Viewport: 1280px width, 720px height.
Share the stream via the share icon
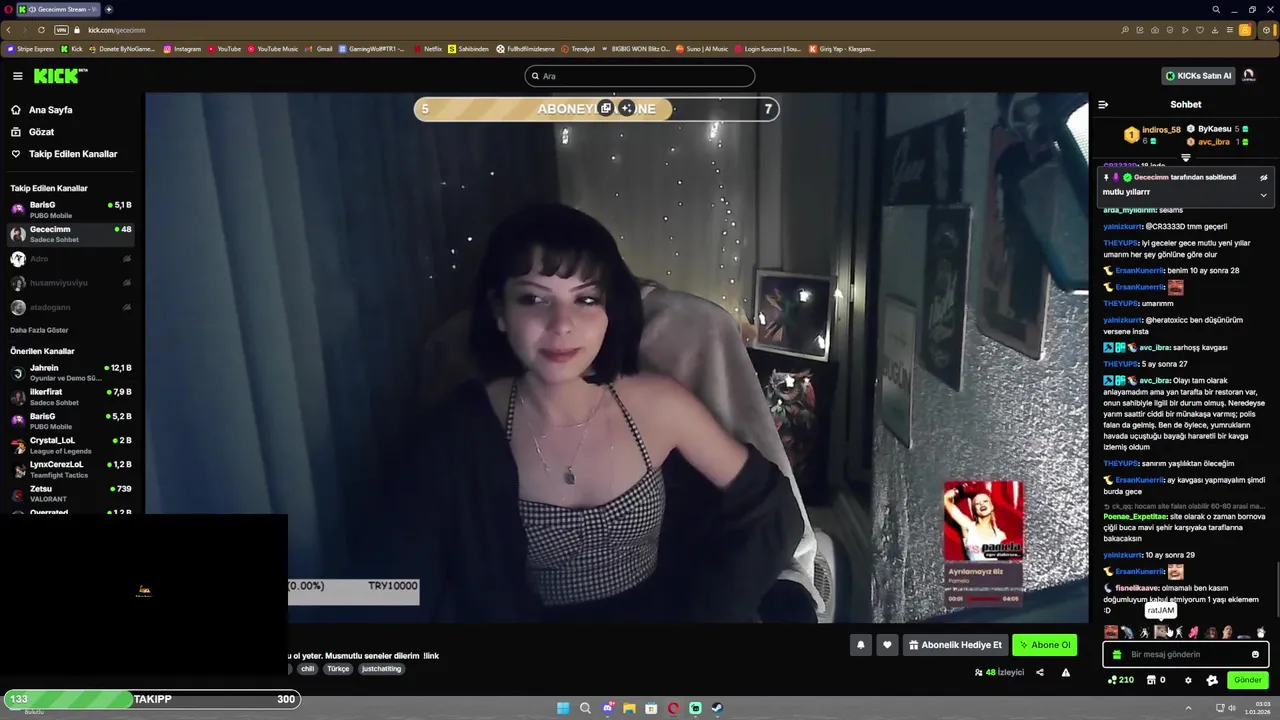1039,672
